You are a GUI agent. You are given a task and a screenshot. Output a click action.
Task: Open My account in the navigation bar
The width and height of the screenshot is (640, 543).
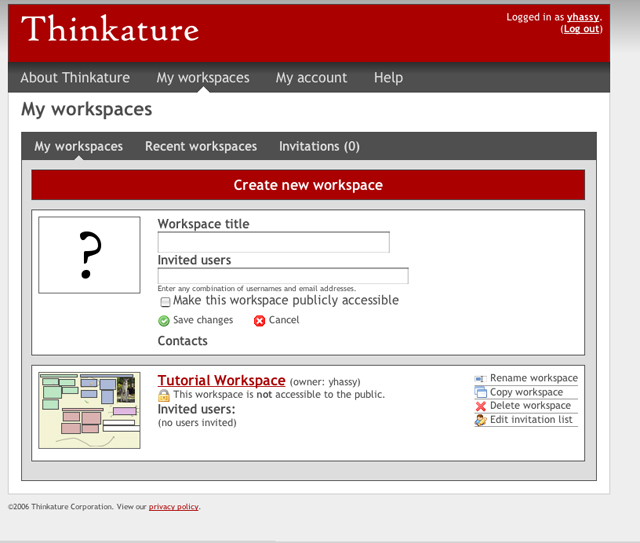click(311, 78)
